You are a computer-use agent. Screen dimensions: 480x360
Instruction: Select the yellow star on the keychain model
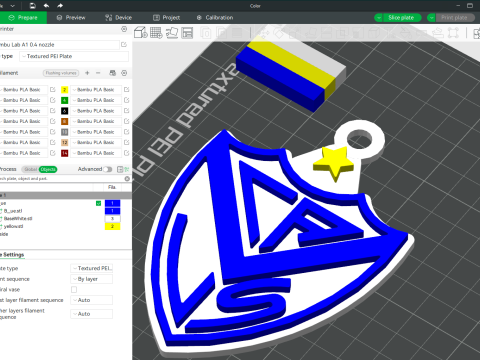coord(334,162)
